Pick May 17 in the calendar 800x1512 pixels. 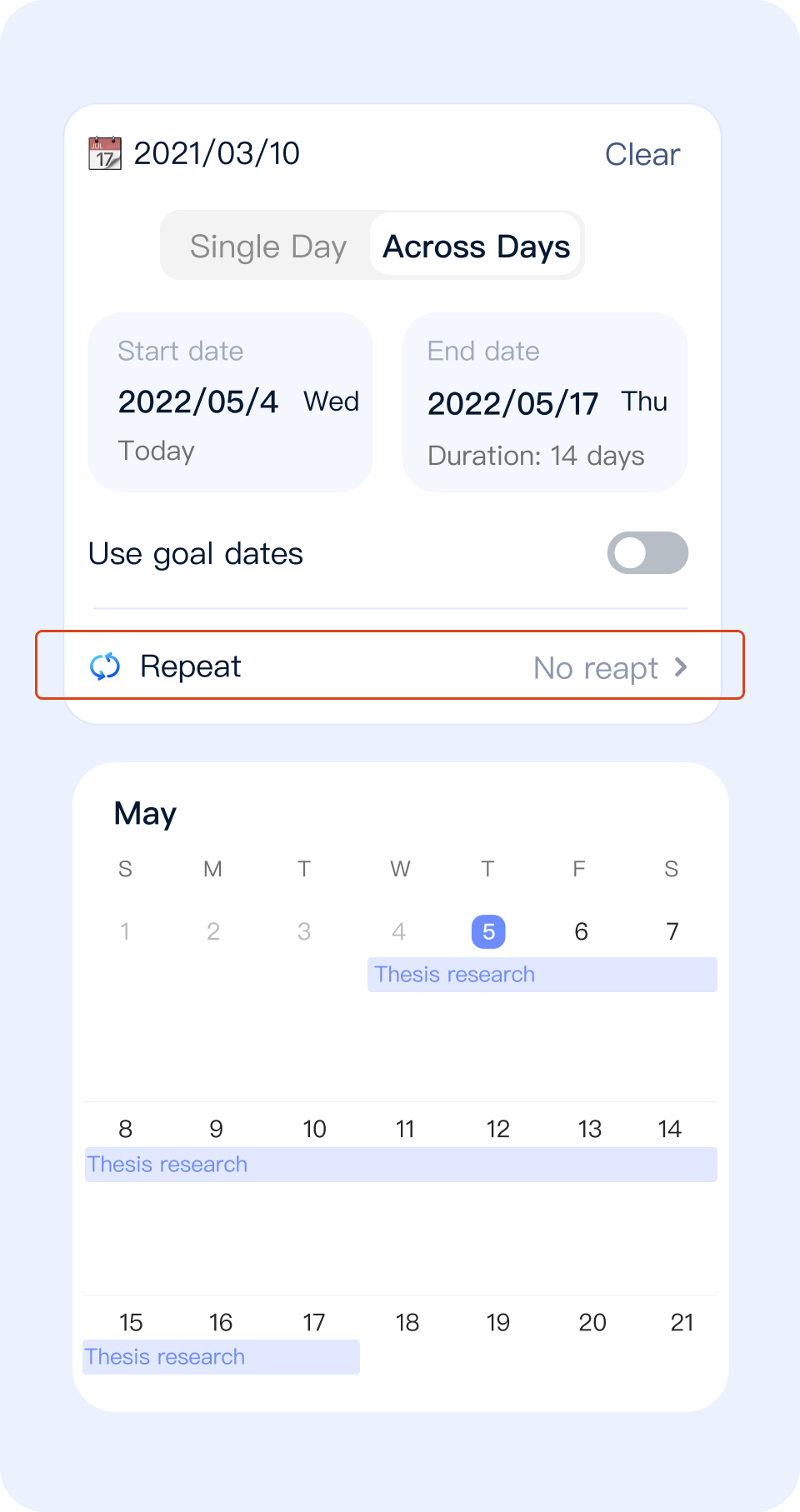[x=313, y=1322]
